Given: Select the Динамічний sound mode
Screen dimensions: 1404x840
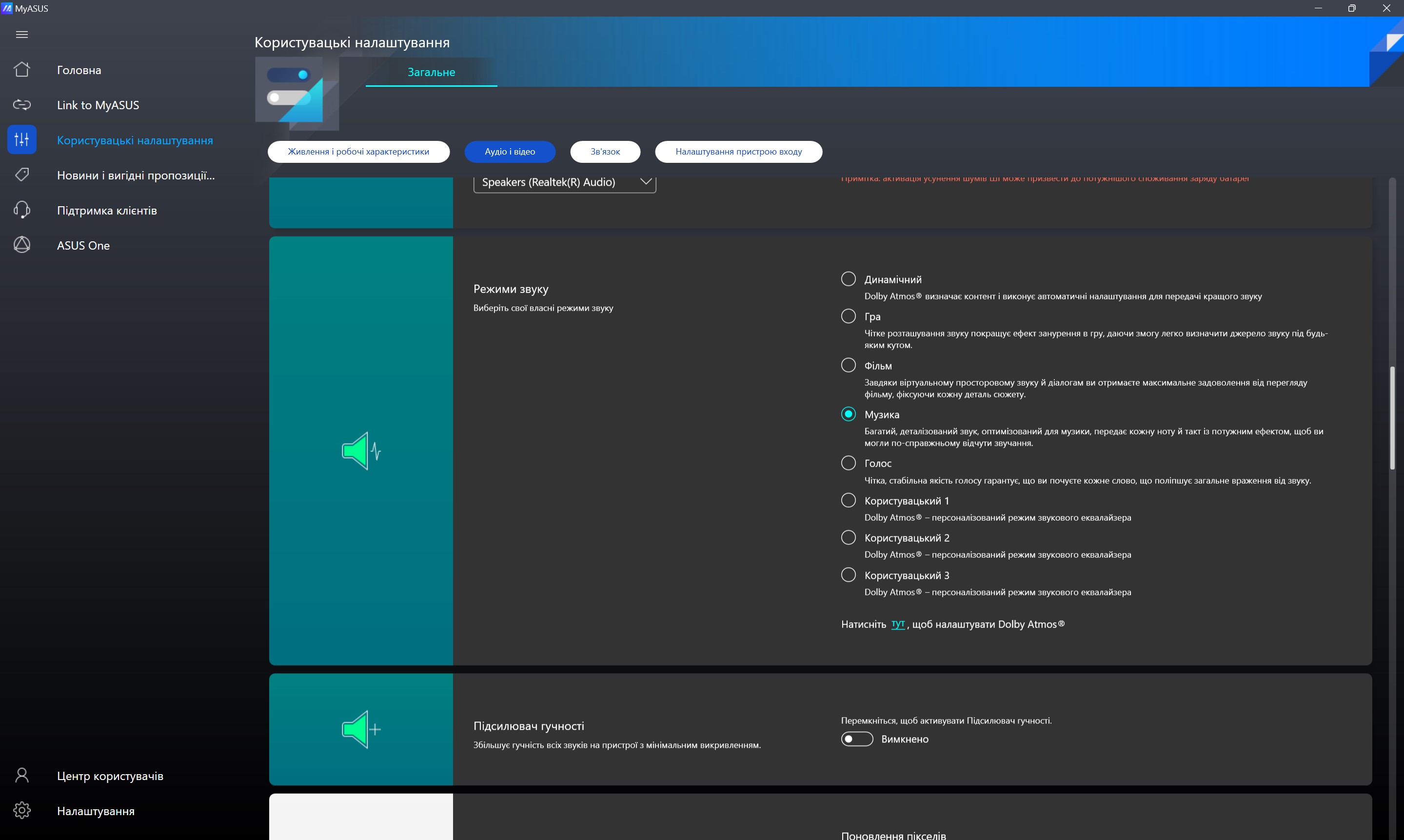Looking at the screenshot, I should [x=848, y=279].
